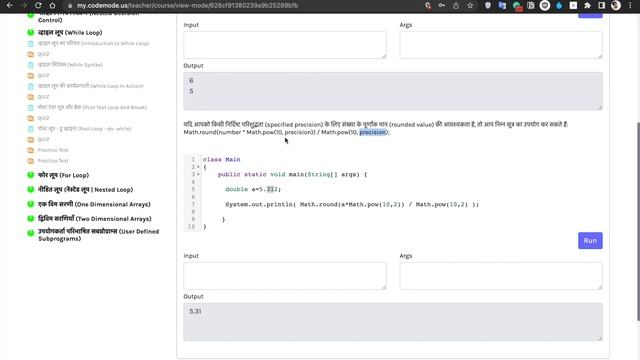Click the Run button below the code editor

(x=590, y=240)
